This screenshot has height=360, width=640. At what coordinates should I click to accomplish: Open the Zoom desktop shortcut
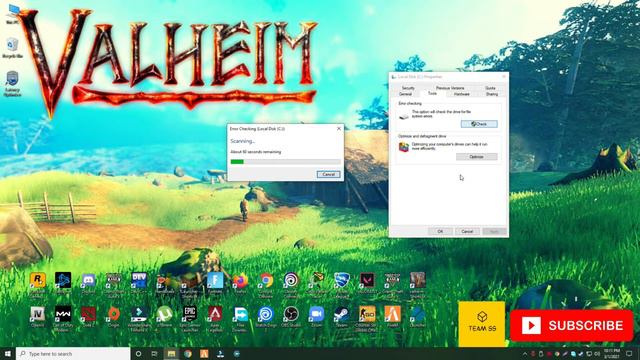click(x=316, y=317)
